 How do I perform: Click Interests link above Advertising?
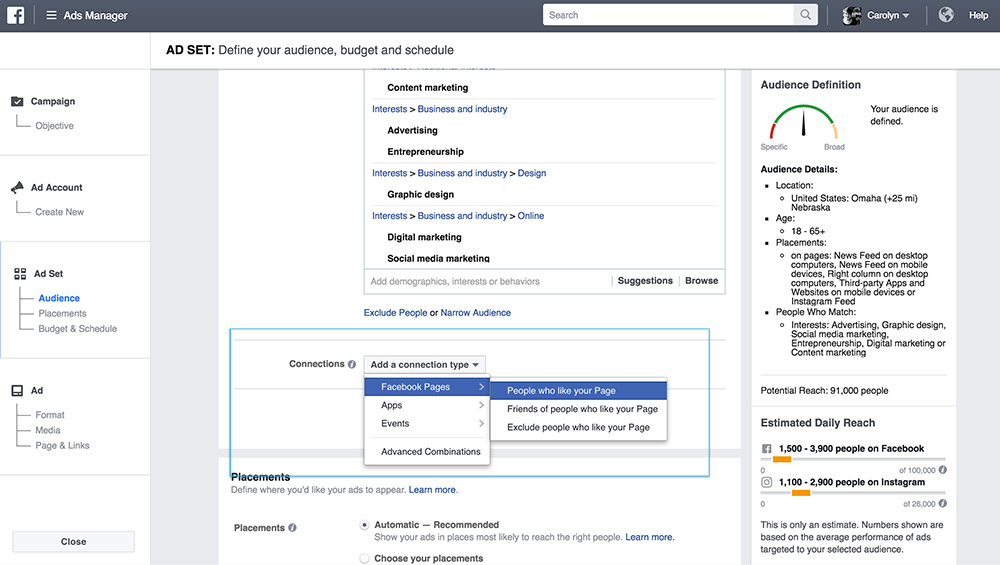coord(389,109)
